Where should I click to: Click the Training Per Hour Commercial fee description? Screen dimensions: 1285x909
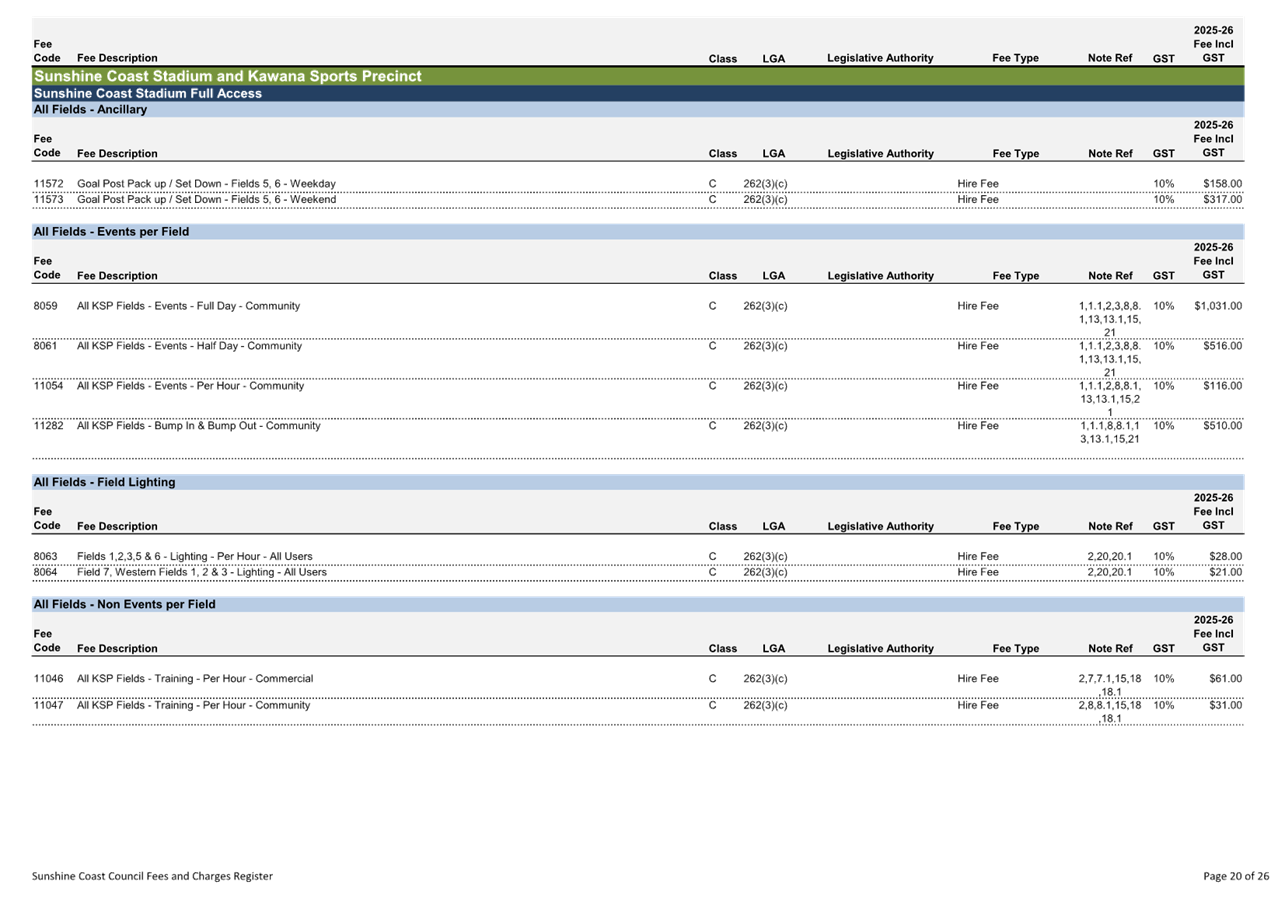195,679
